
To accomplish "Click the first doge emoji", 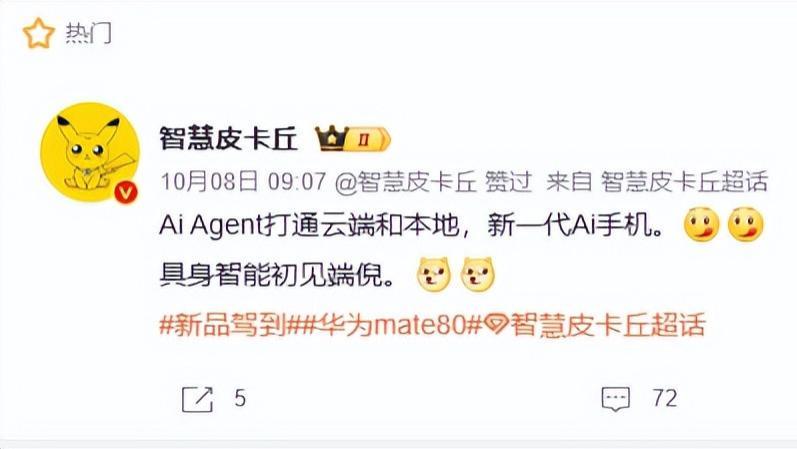I will coord(434,275).
